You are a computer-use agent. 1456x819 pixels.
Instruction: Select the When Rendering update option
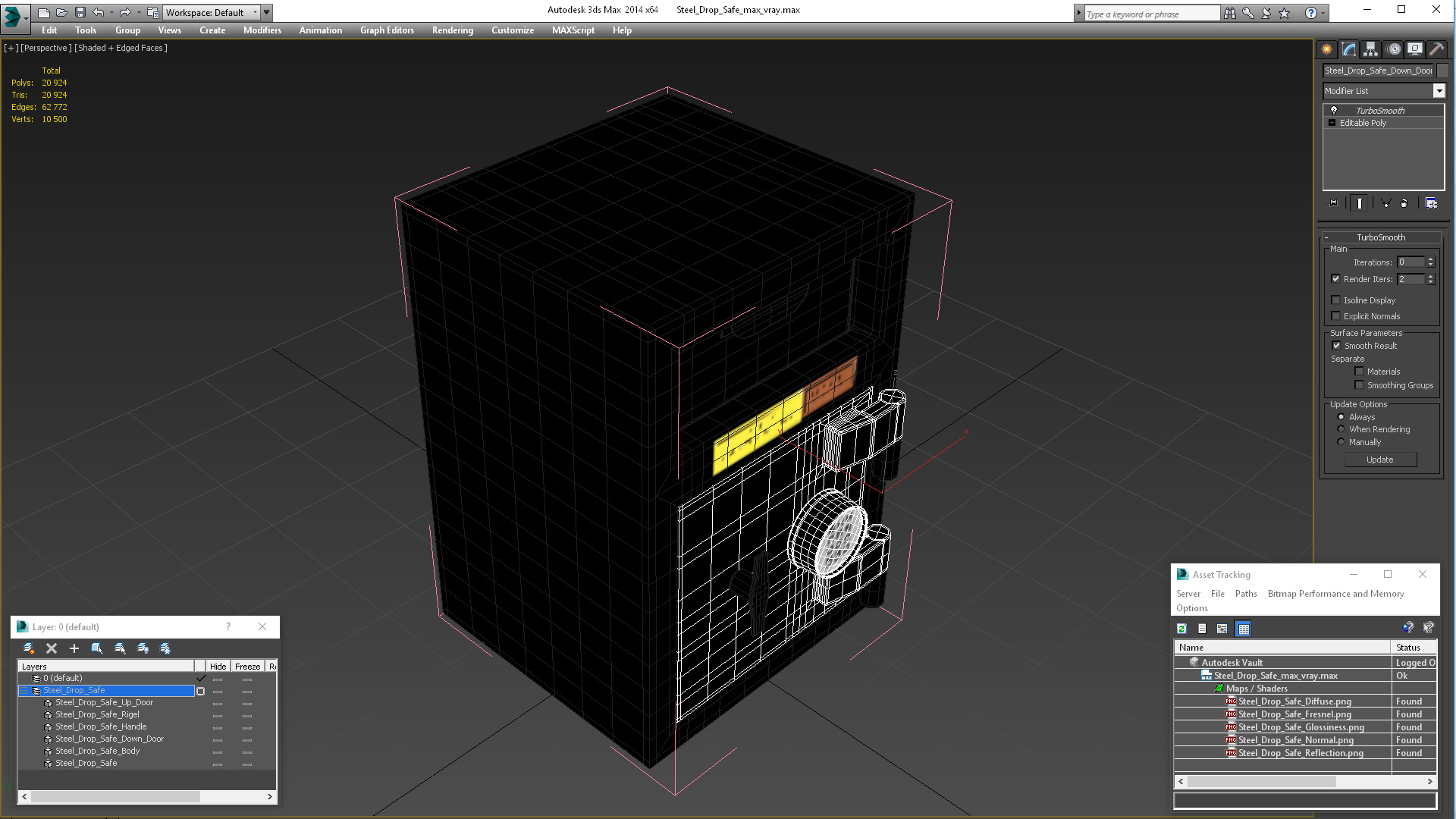(1341, 429)
